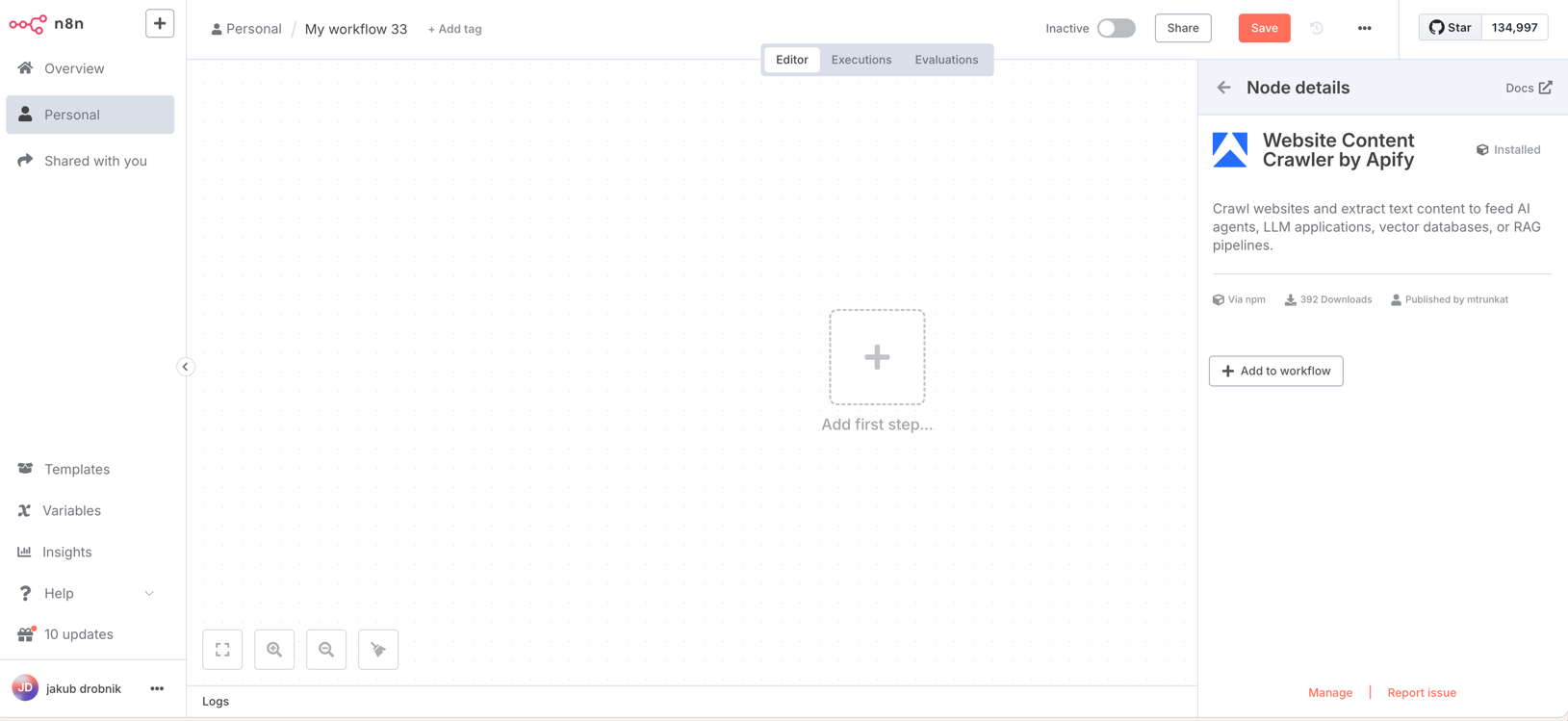Switch to the Evaluations tab

click(945, 60)
